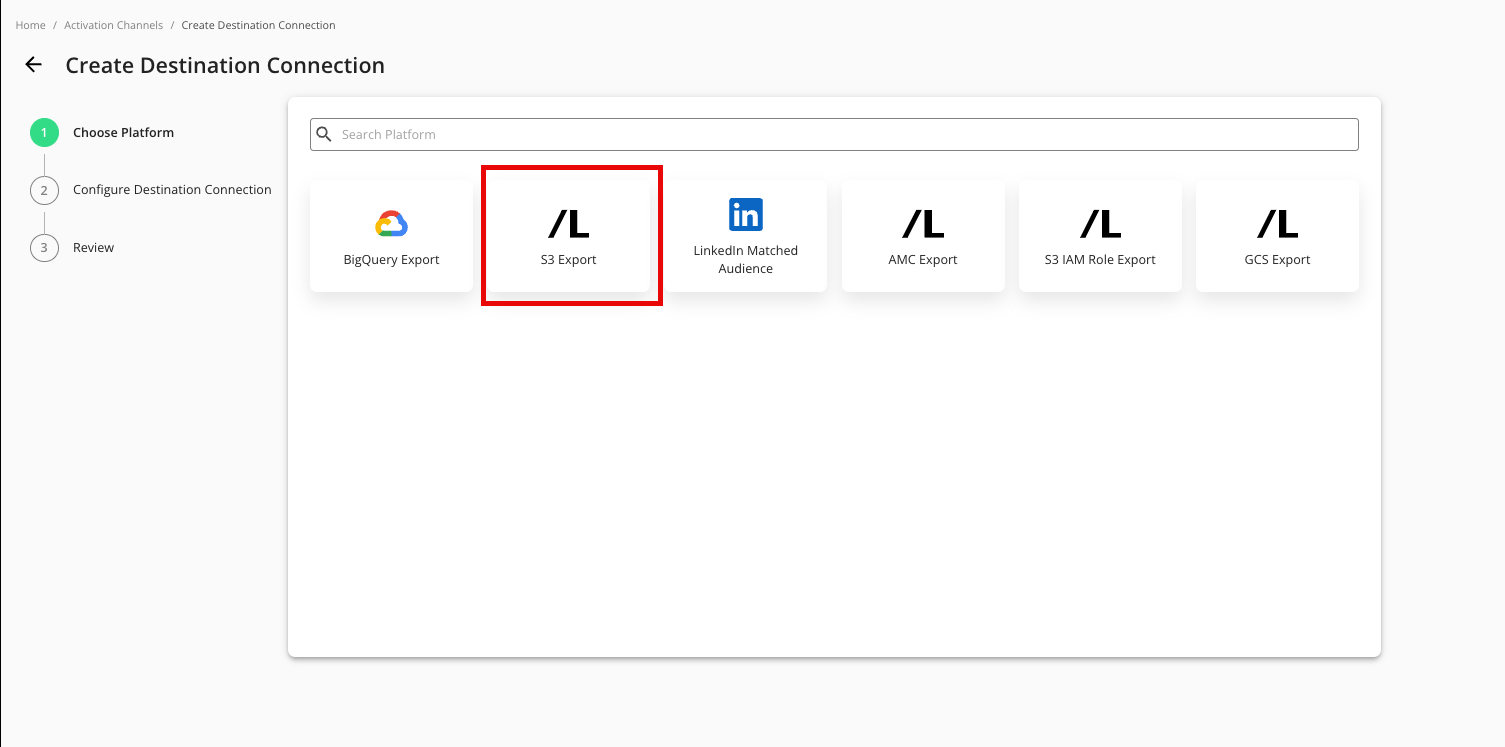1505x747 pixels.
Task: Click the step 1 circle in the stepper
Action: [44, 133]
